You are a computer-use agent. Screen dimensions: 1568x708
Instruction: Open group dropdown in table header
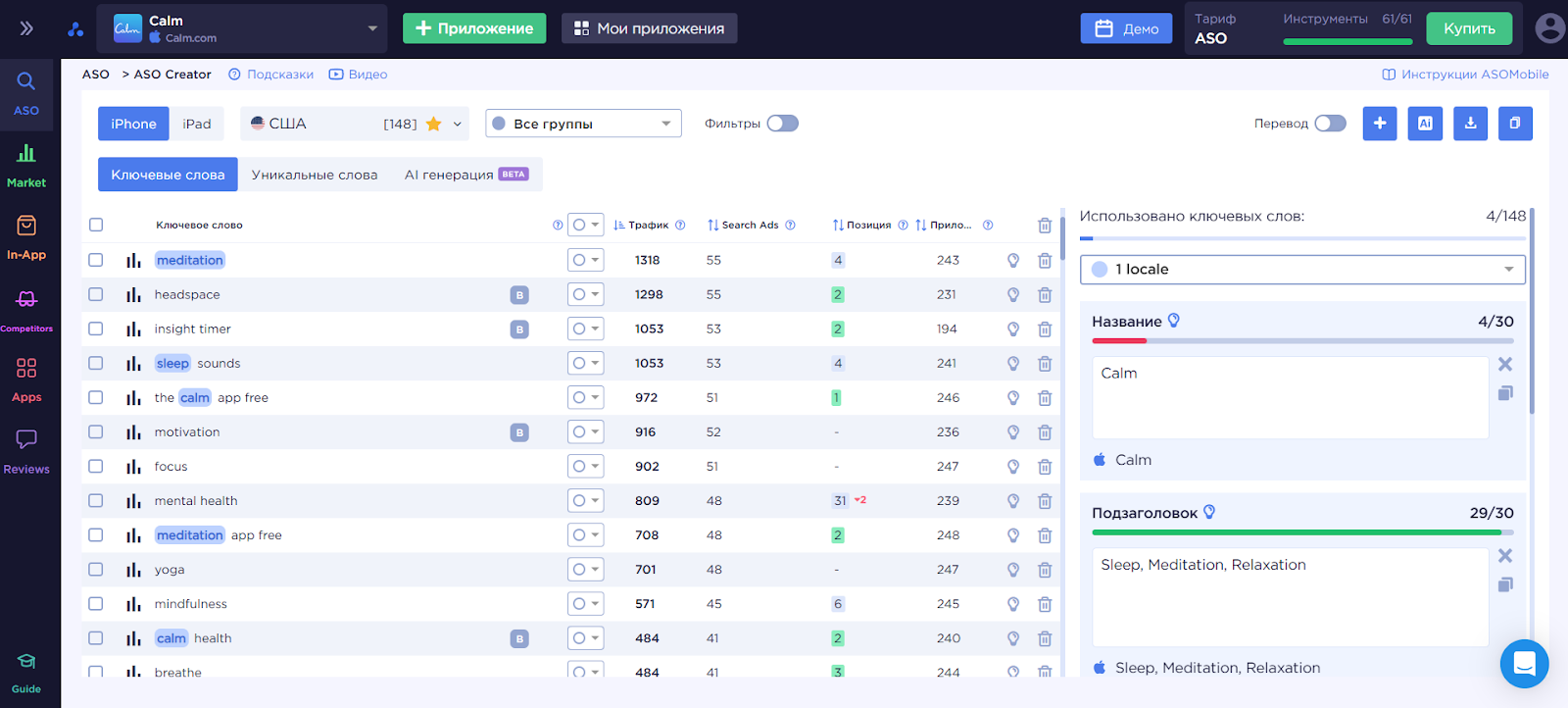(x=585, y=226)
